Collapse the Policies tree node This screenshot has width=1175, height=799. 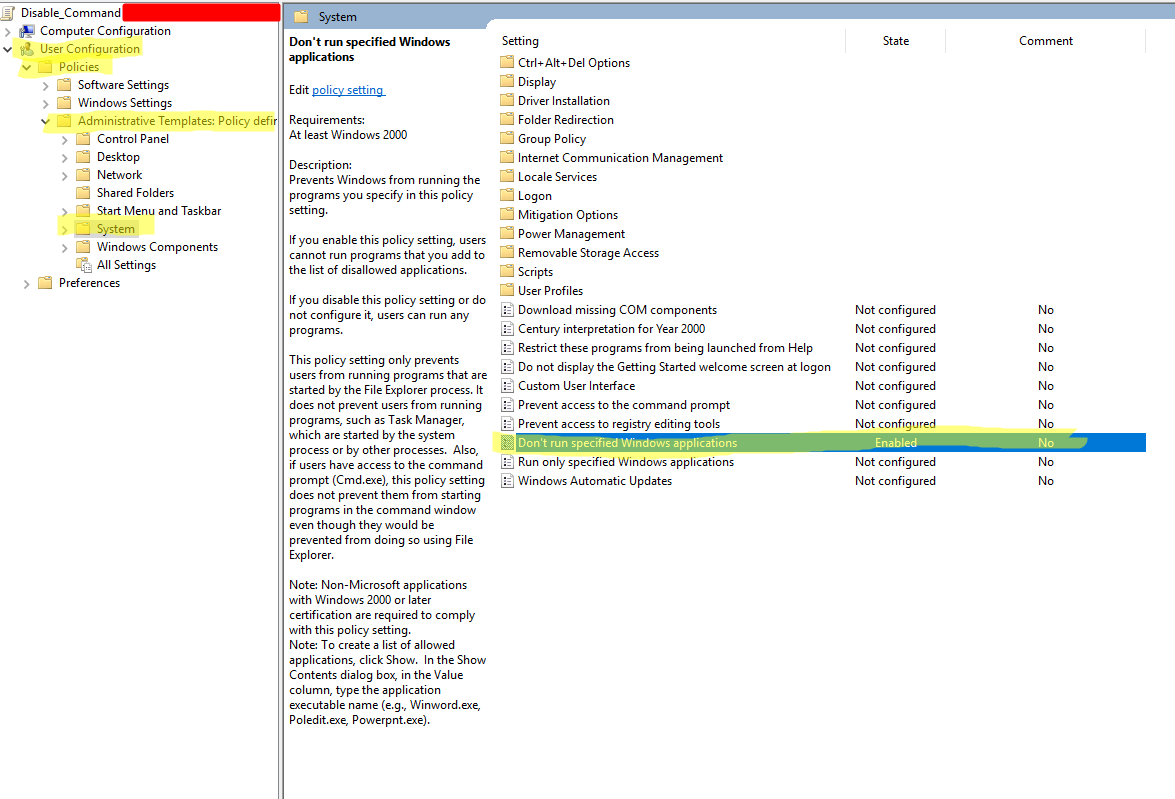tap(27, 67)
